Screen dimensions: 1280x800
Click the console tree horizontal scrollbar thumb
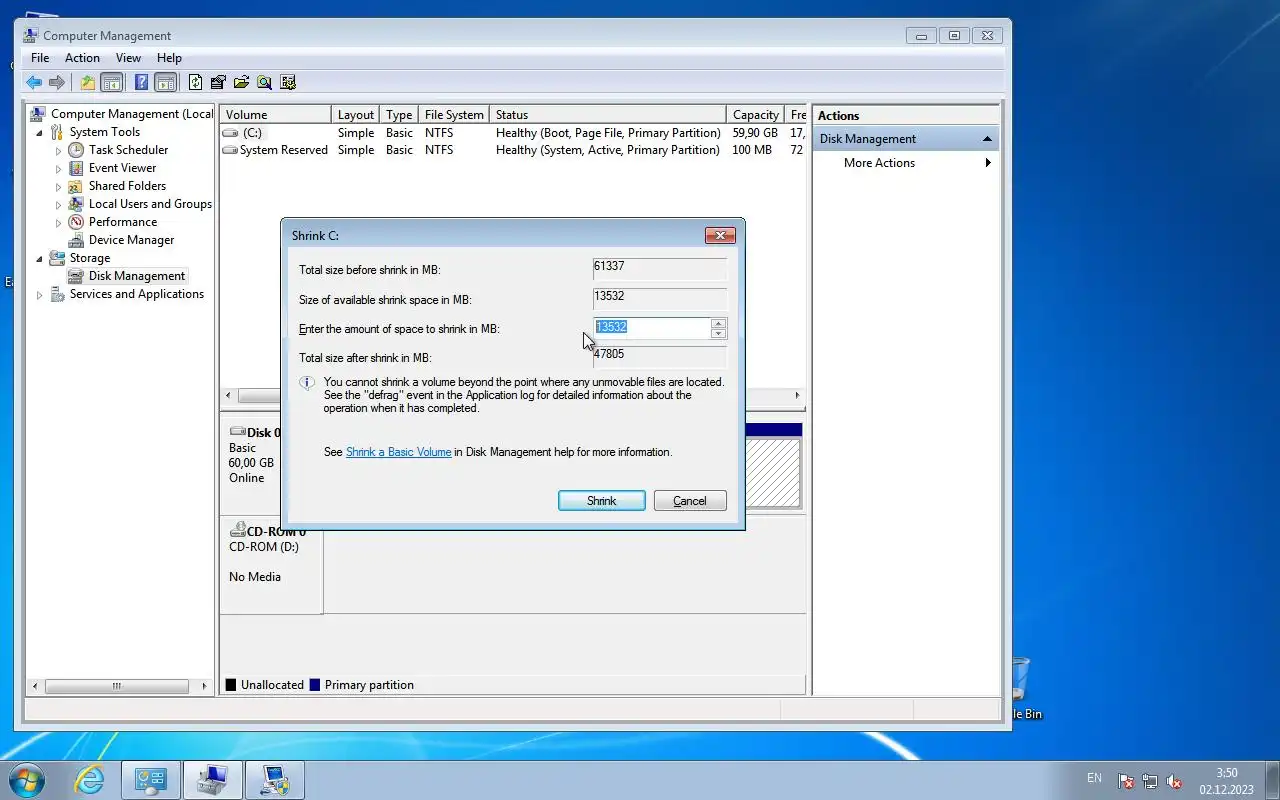(117, 686)
